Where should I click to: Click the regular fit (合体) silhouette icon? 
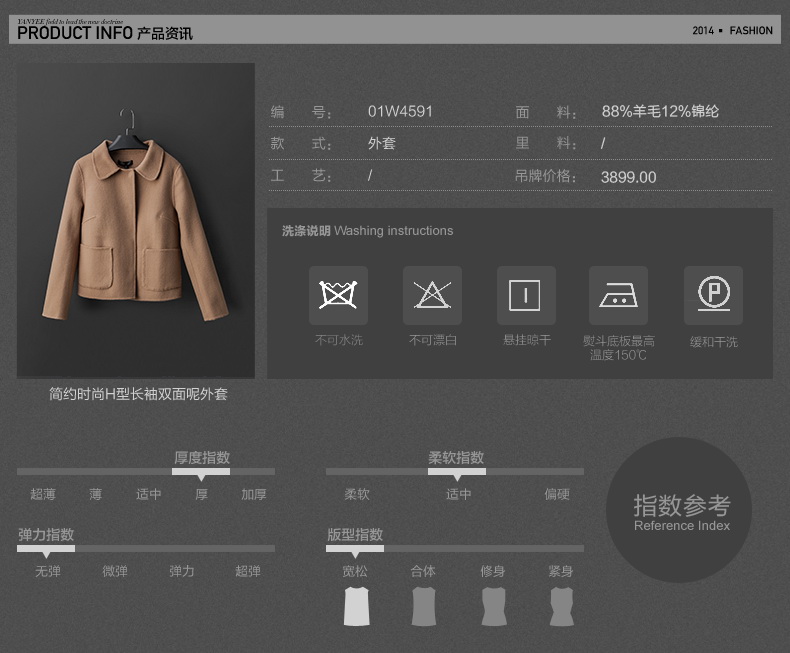point(424,606)
